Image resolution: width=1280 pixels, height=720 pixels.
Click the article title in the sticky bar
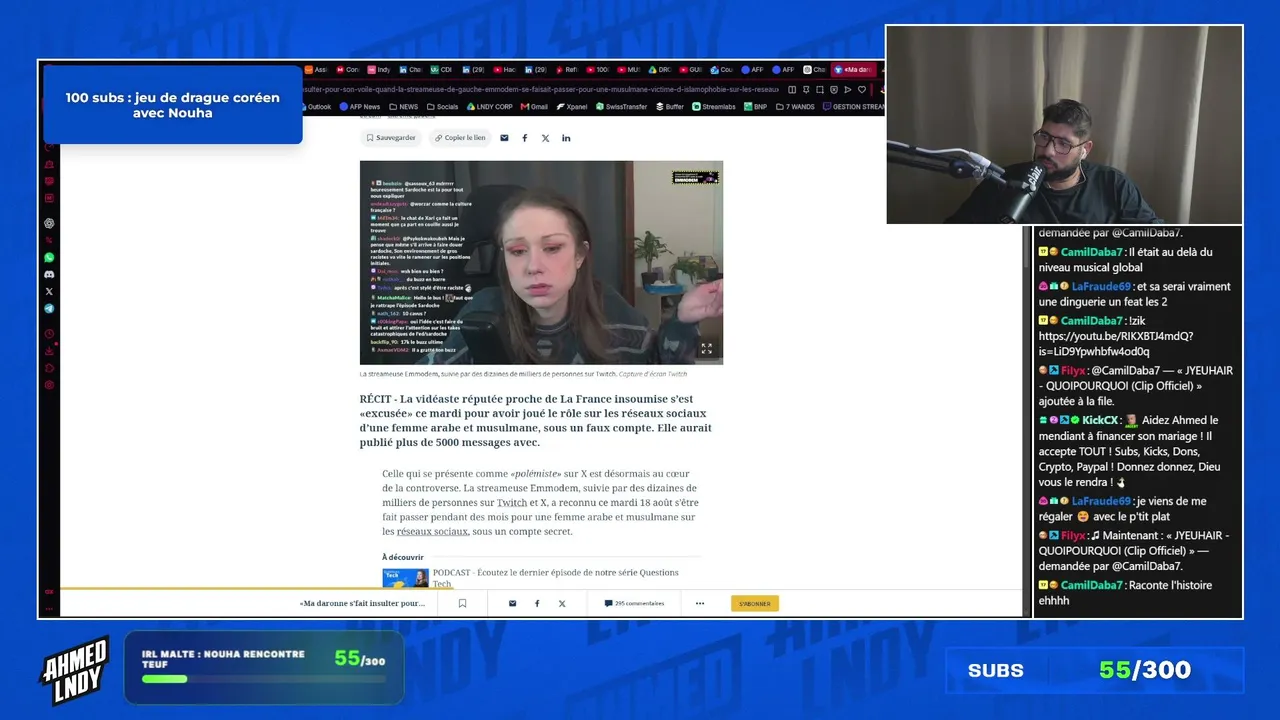coord(362,603)
